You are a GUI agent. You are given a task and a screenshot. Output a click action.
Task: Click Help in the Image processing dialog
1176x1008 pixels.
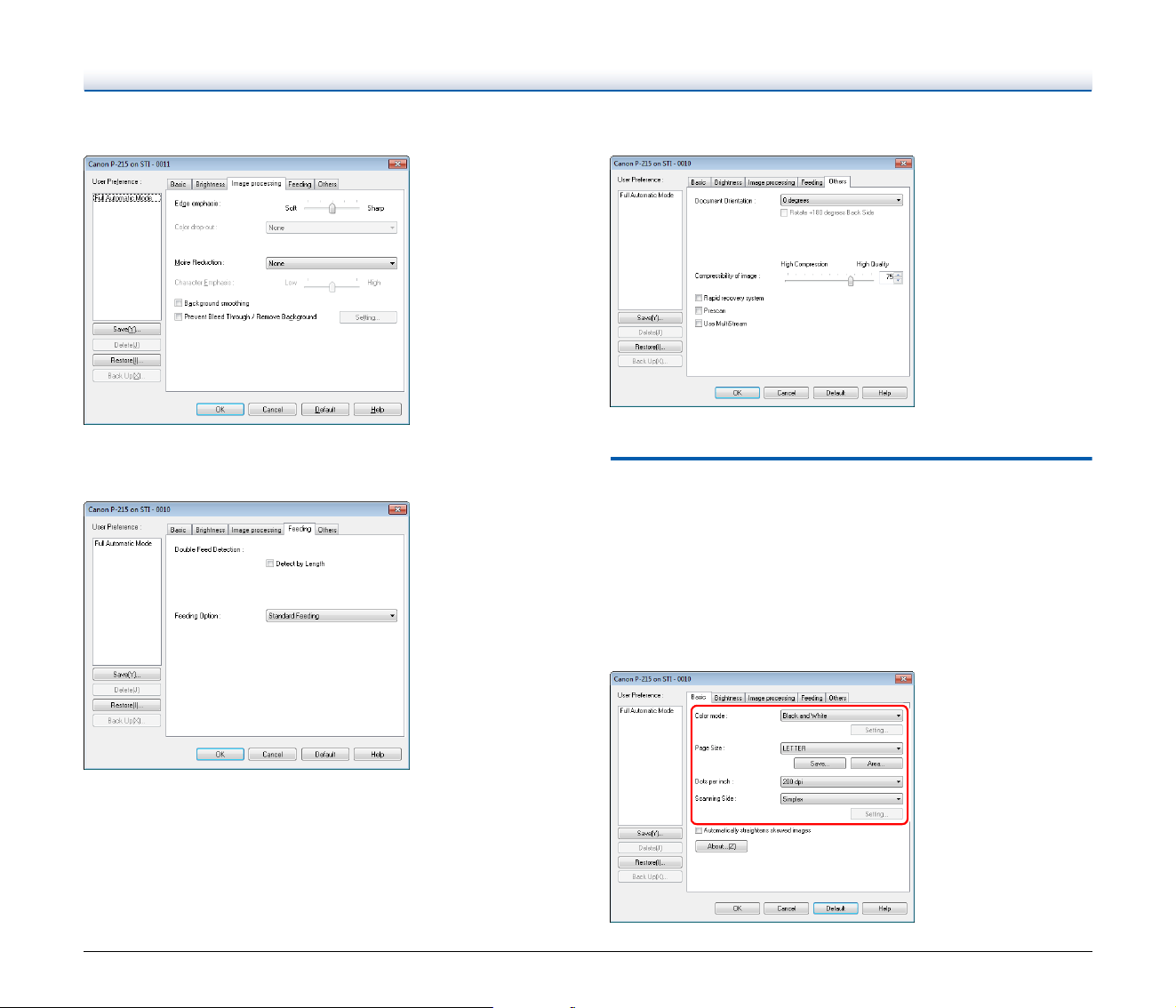coord(378,410)
